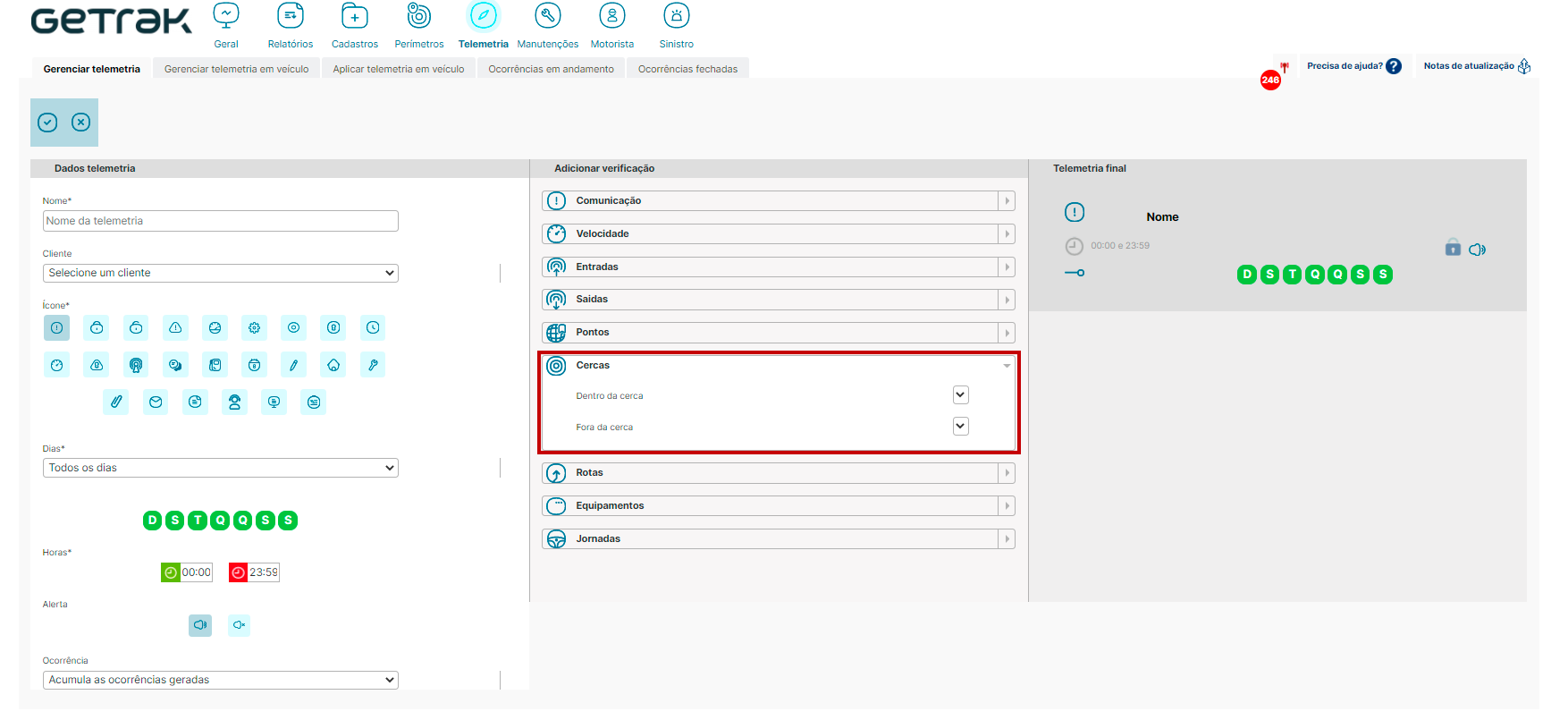Confirm telemetry with the check mark button
This screenshot has height=720, width=1568.
[47, 123]
